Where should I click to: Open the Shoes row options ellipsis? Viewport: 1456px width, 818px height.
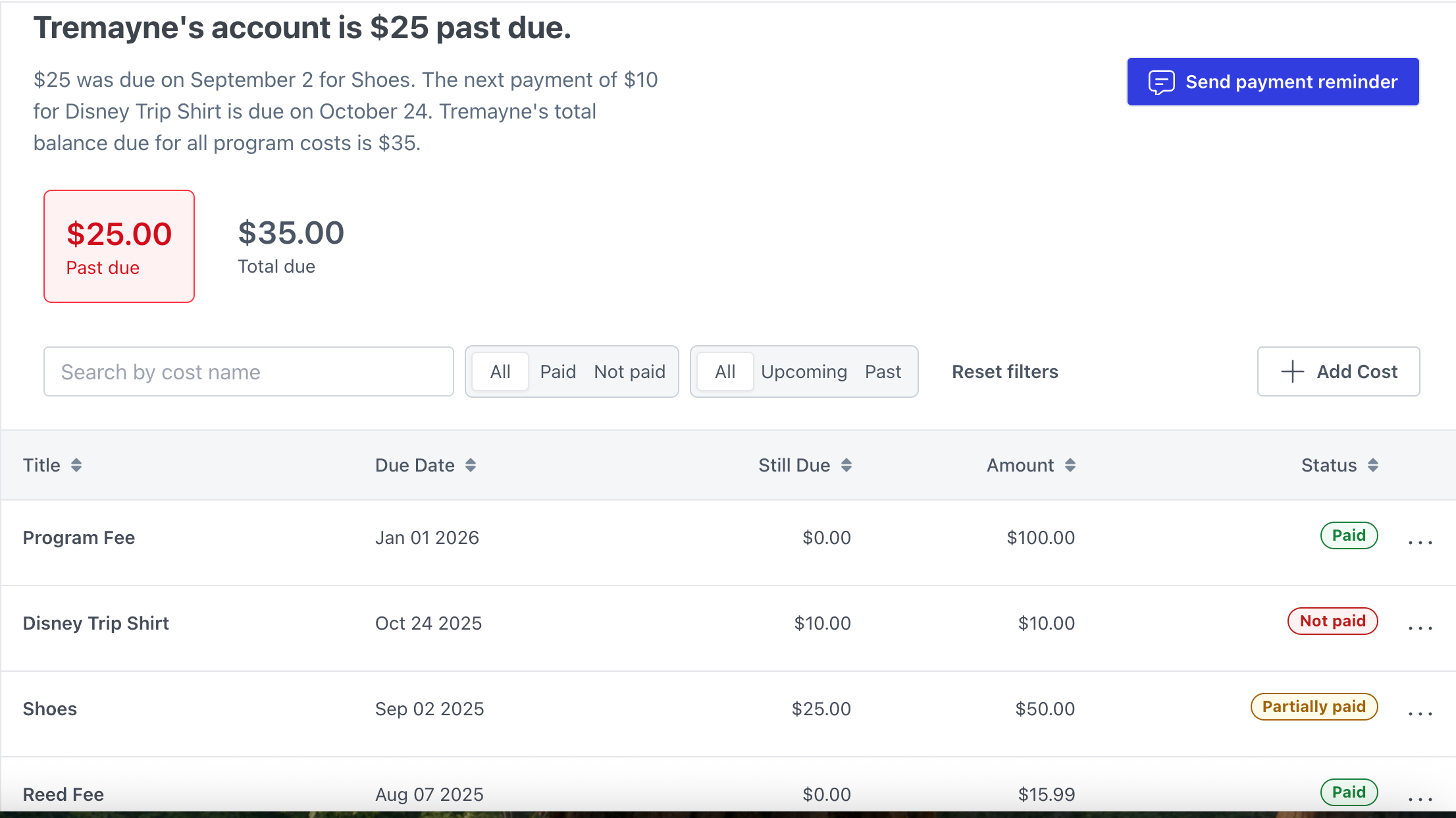pos(1420,712)
